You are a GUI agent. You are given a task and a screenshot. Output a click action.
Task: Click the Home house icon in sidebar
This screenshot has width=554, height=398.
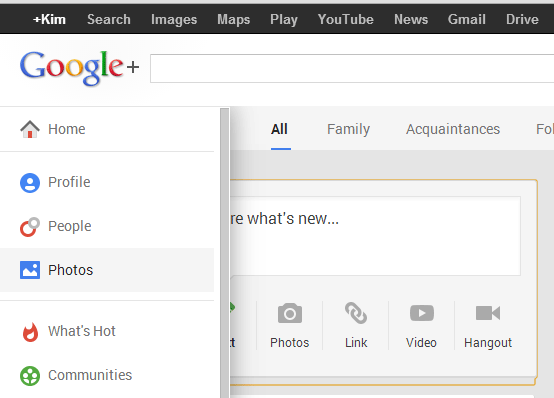click(x=30, y=129)
